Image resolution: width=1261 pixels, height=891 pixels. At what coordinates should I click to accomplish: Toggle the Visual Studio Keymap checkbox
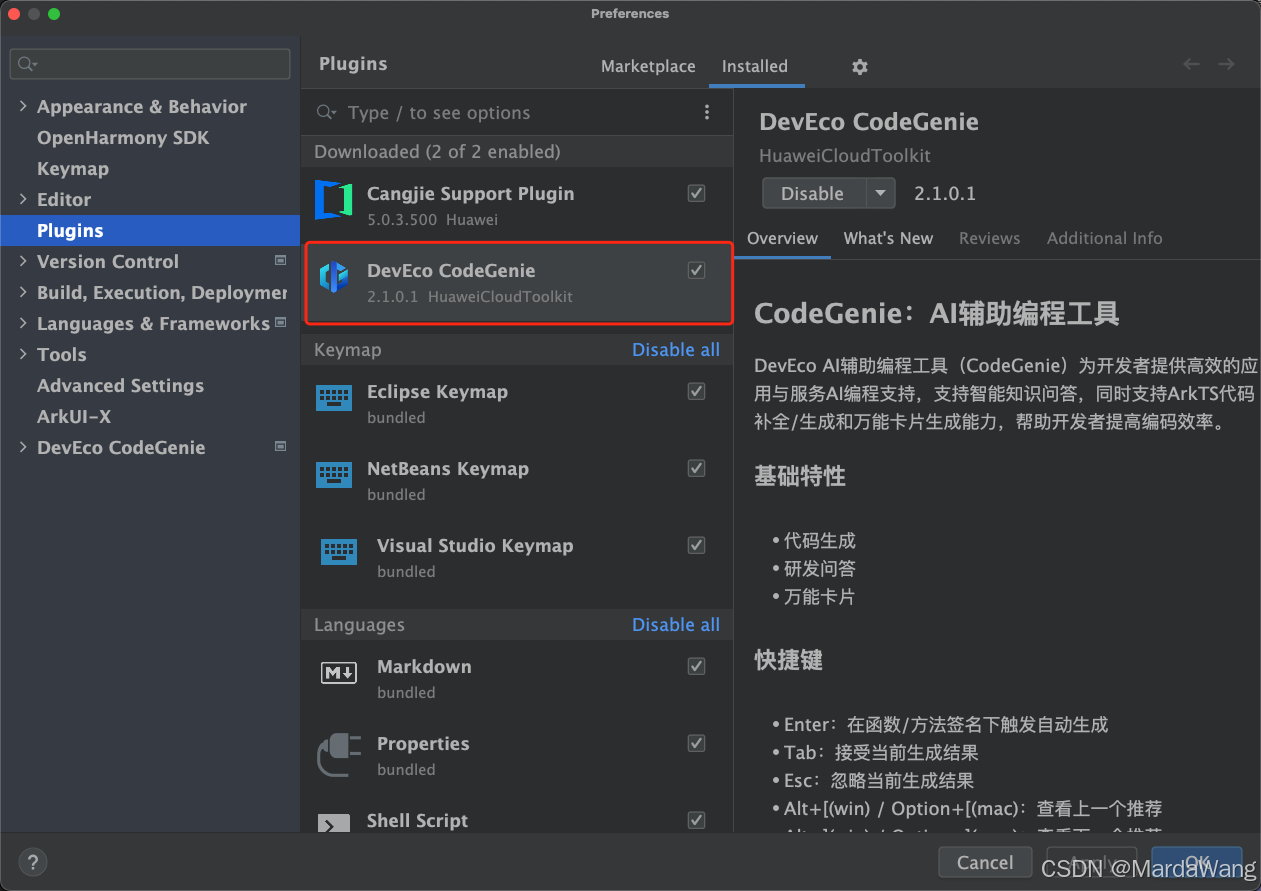point(697,545)
